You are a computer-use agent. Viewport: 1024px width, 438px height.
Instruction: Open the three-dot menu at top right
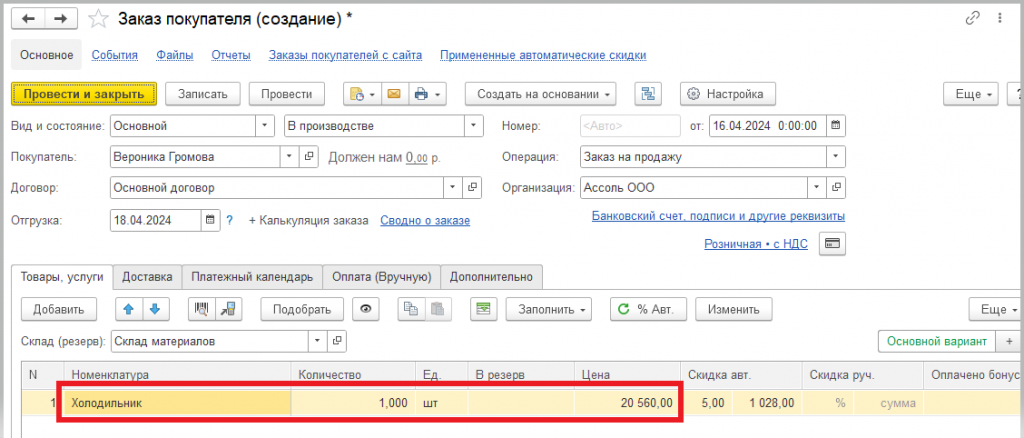pos(1000,19)
